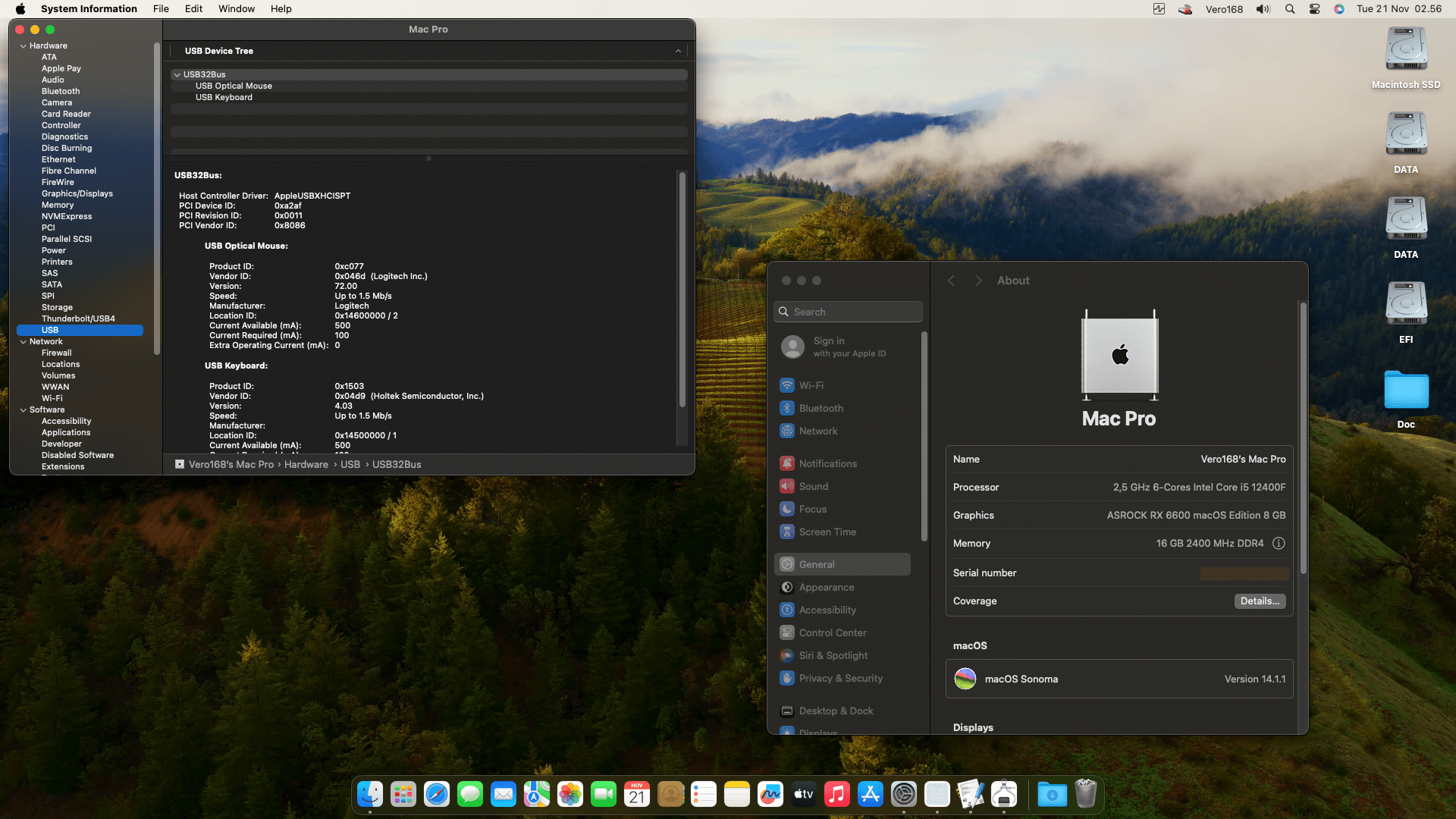Open Safari from the Dock
Screen dimensions: 1456x819
click(x=437, y=794)
